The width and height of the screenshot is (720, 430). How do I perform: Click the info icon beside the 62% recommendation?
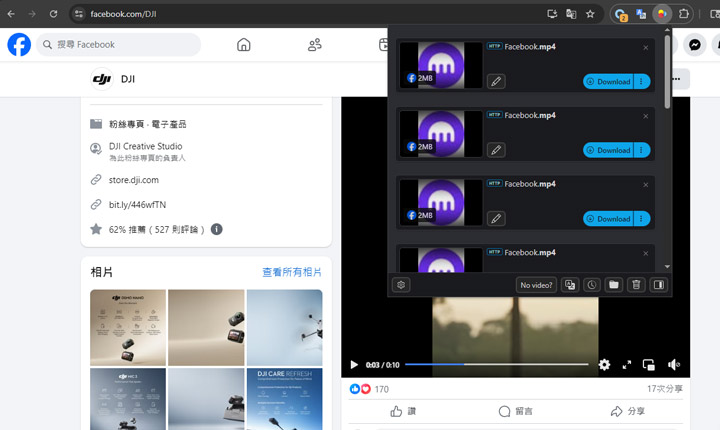(216, 229)
